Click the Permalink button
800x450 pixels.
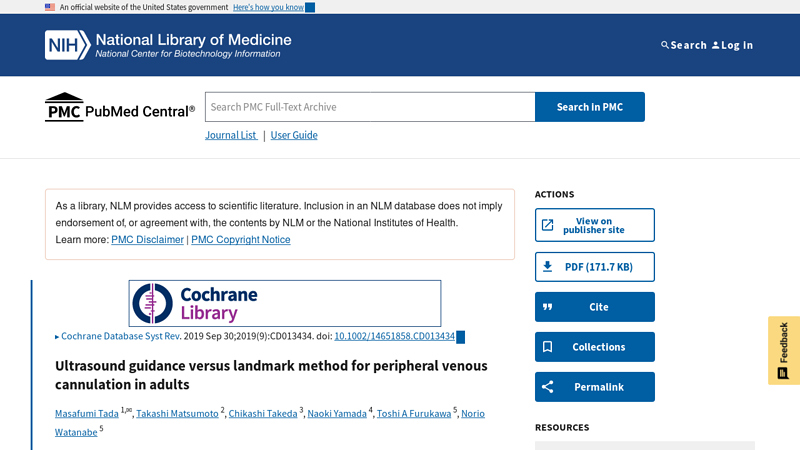point(595,387)
